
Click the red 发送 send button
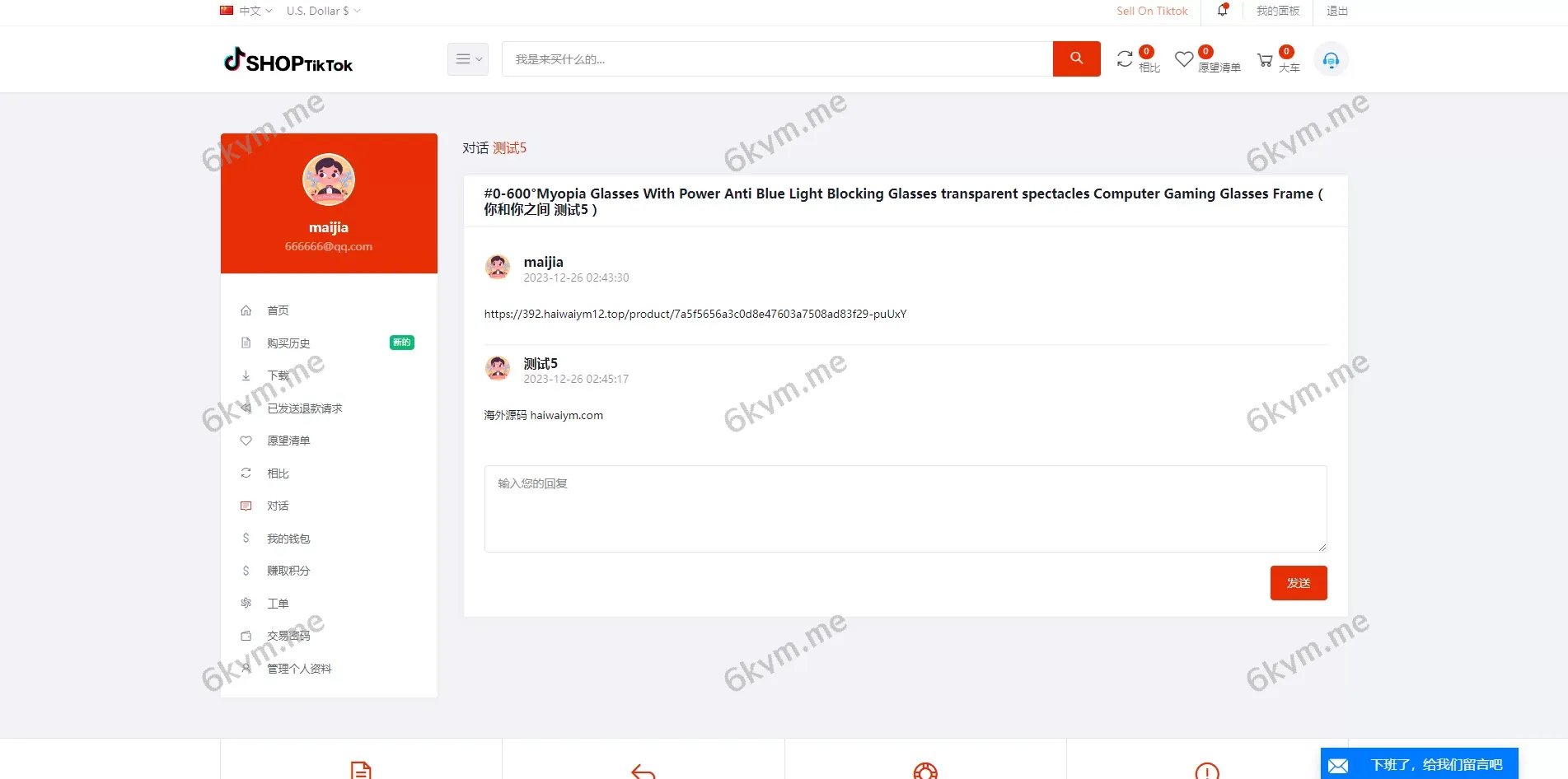pos(1298,583)
